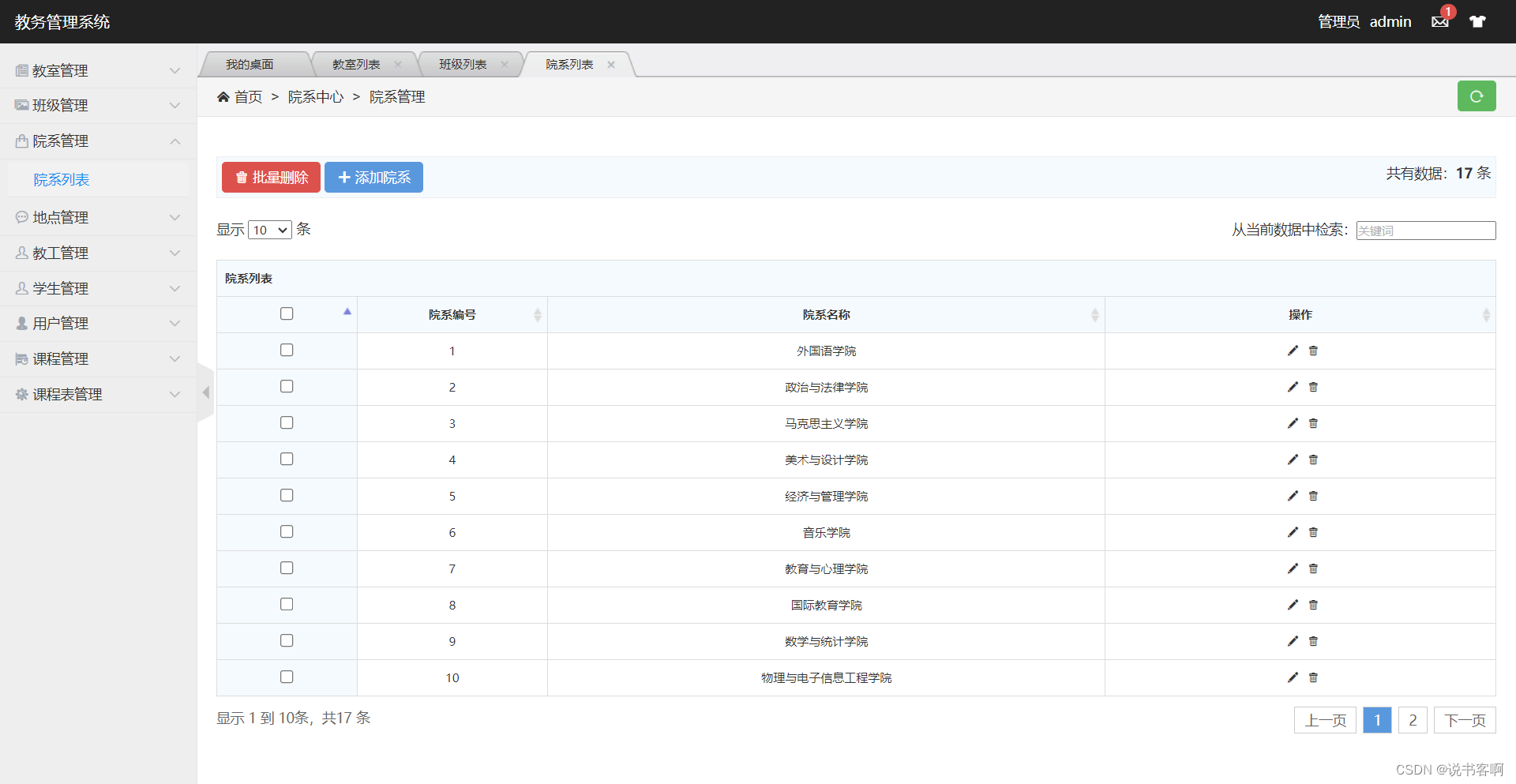
Task: Edit the 教育与心理学院 row with pencil
Action: click(x=1293, y=568)
